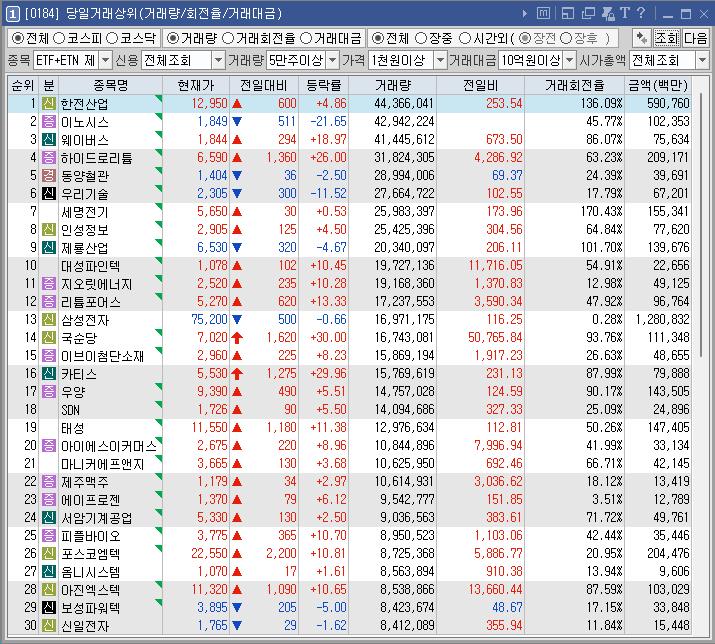Click the 신 badge next to 한전산업
715x644 pixels.
pos(49,104)
